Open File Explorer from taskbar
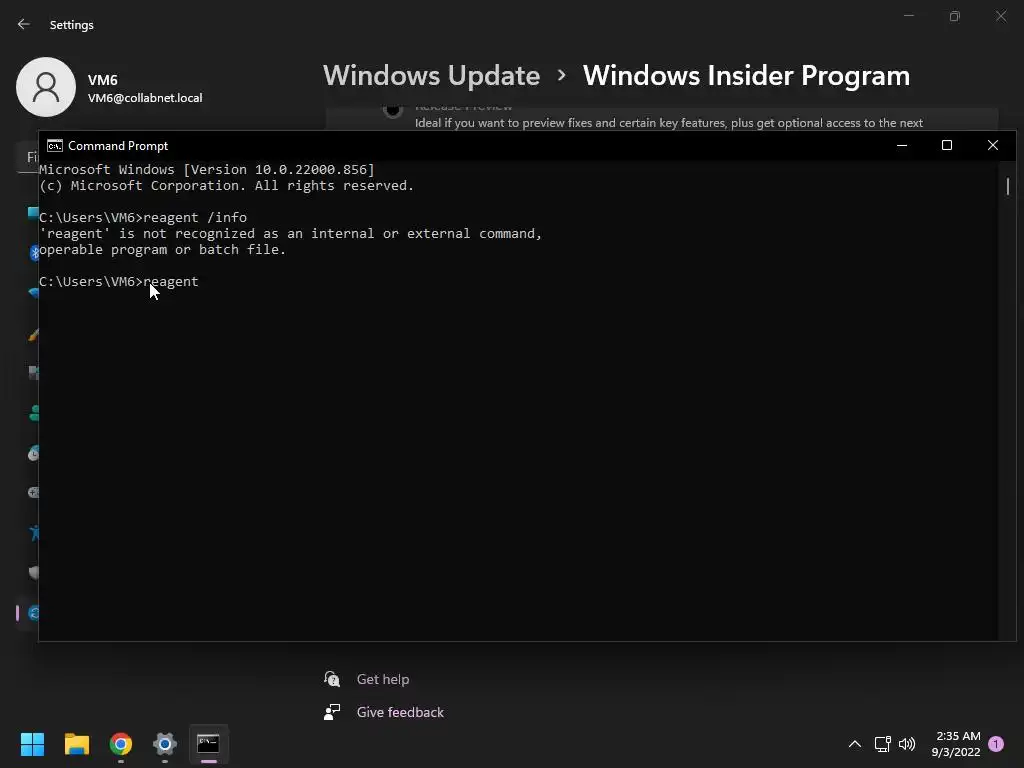 point(76,744)
